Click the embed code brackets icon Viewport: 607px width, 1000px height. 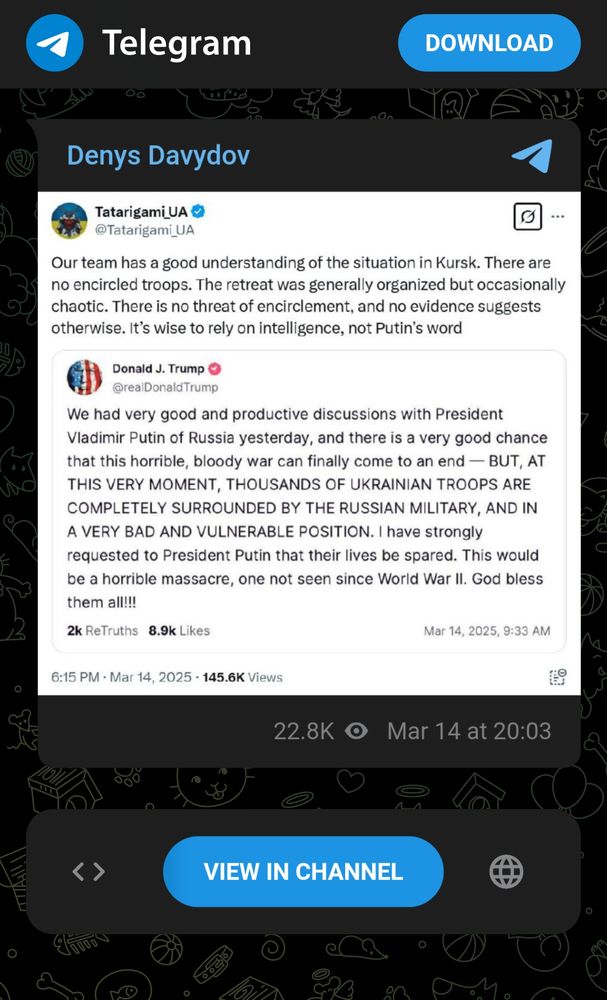point(89,871)
